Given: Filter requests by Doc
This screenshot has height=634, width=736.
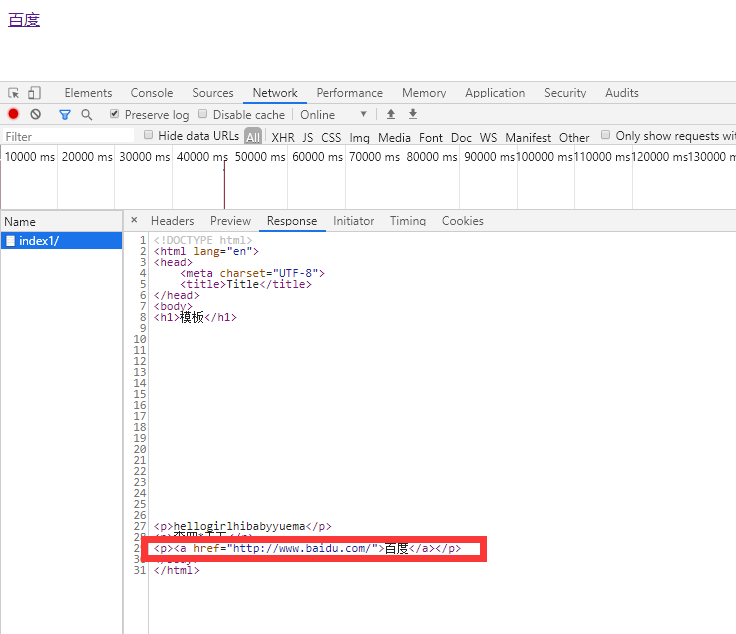Looking at the screenshot, I should 461,137.
